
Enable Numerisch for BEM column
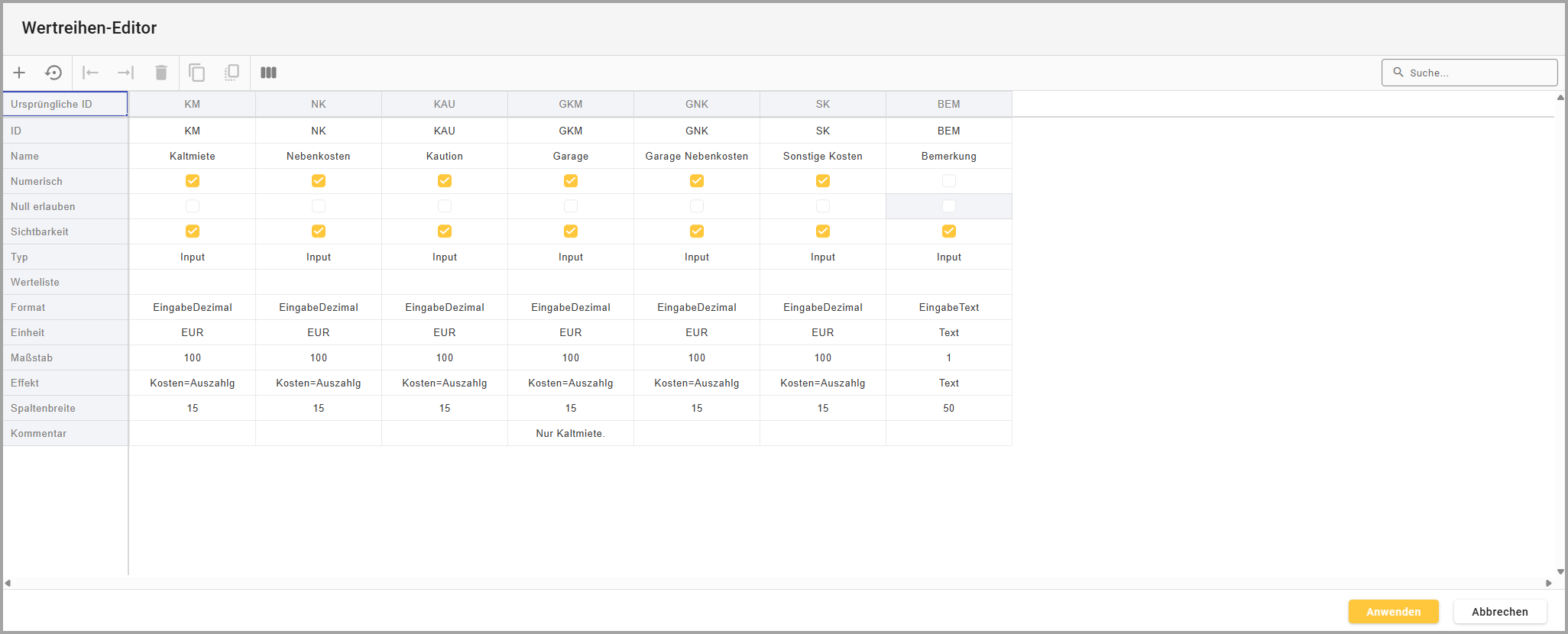tap(949, 181)
